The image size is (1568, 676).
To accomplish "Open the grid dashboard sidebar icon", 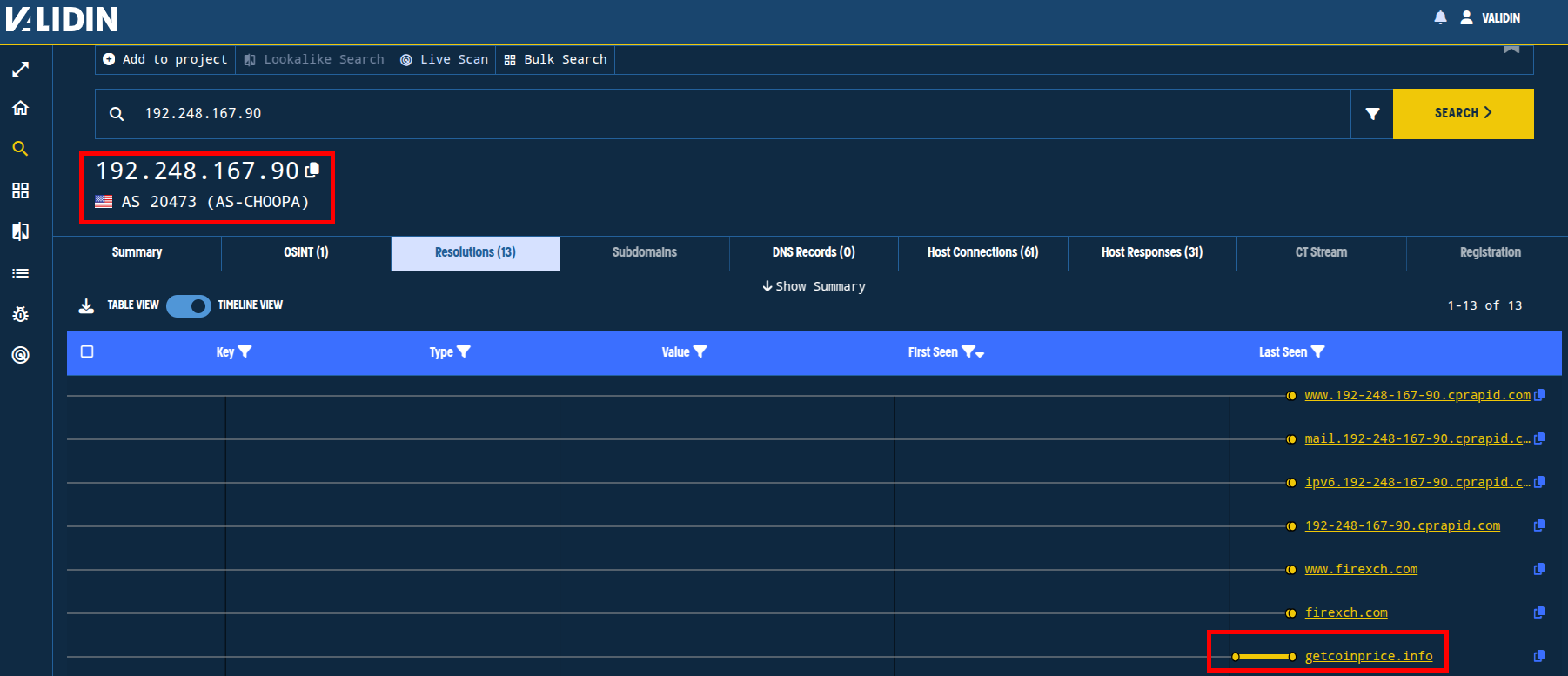I will (21, 191).
